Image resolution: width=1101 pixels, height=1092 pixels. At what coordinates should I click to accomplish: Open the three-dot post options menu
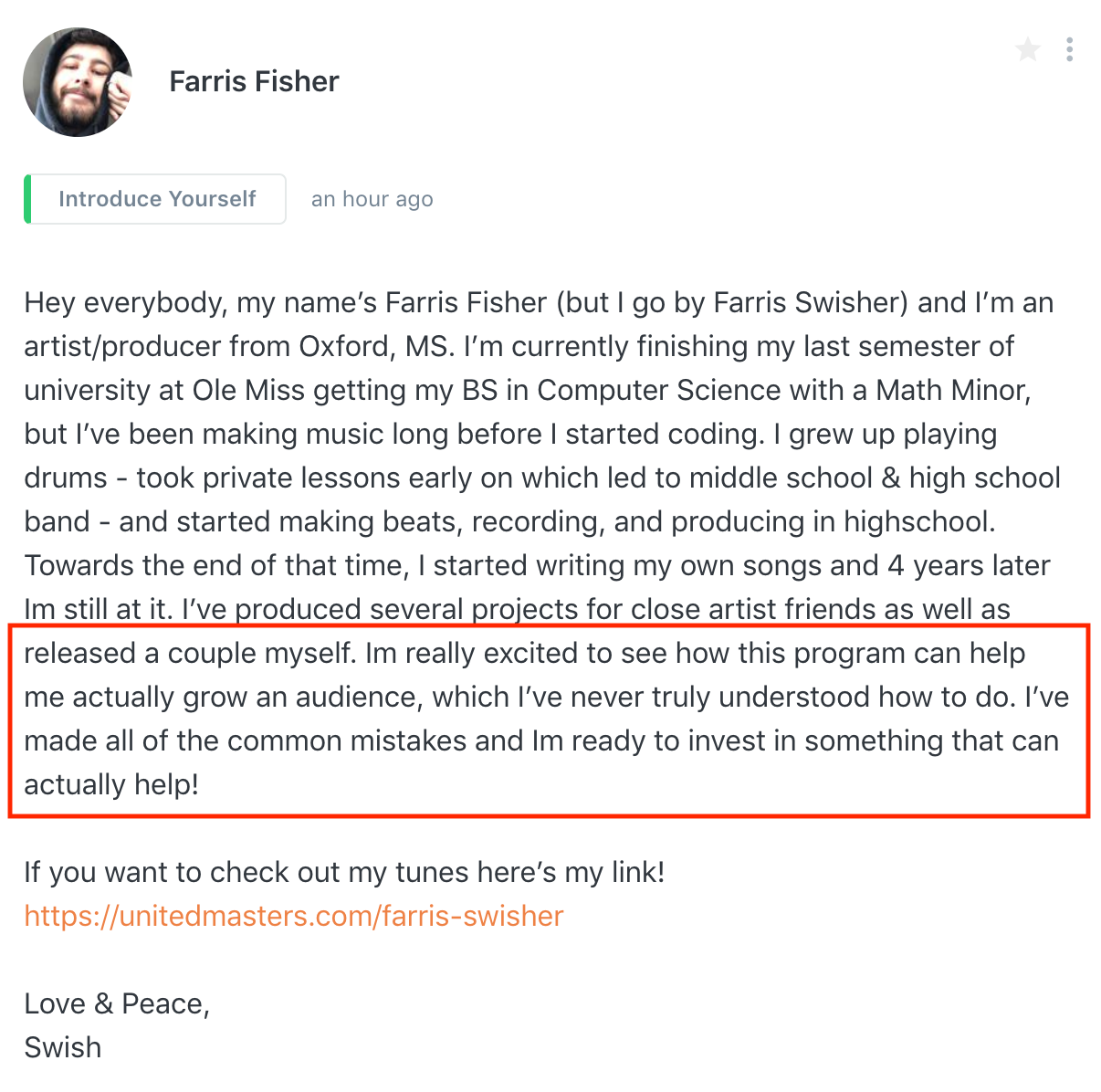pos(1069,49)
